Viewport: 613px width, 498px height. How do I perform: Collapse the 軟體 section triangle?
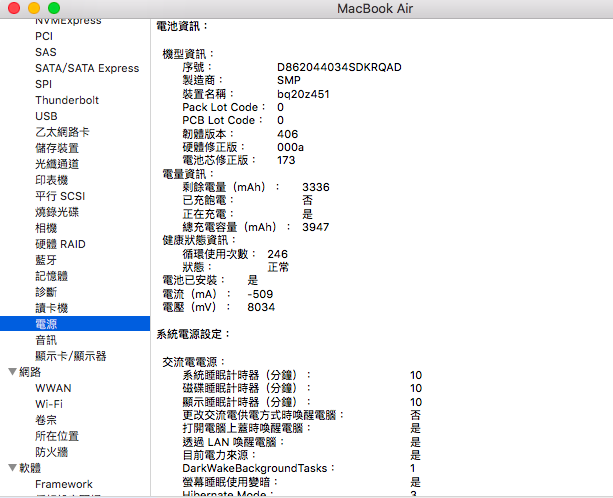click(x=13, y=468)
